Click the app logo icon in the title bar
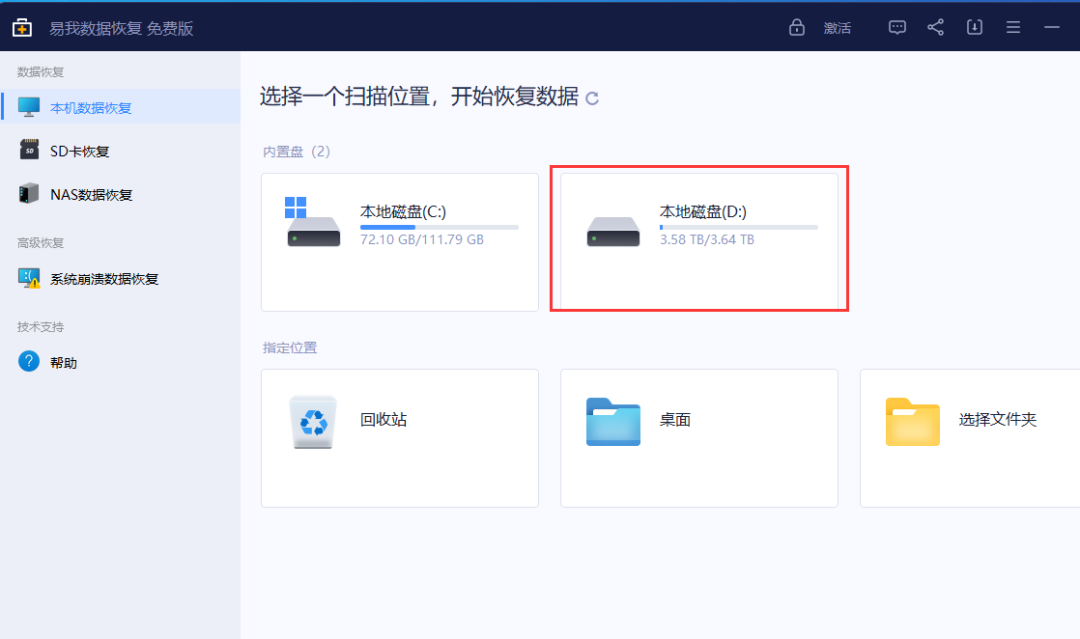The image size is (1080, 639). click(x=22, y=28)
